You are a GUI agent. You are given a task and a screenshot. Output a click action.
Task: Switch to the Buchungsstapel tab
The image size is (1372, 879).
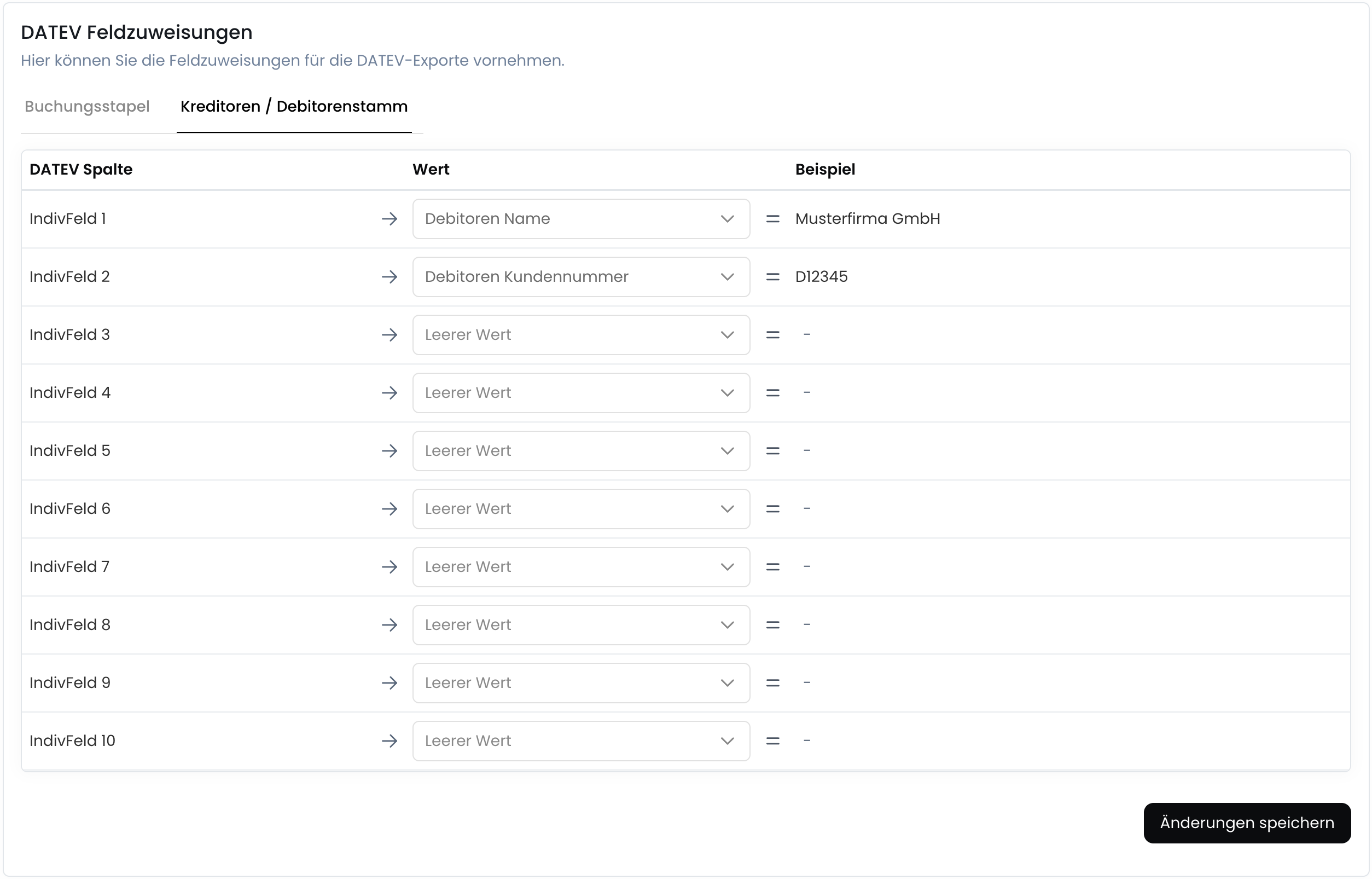(x=88, y=107)
